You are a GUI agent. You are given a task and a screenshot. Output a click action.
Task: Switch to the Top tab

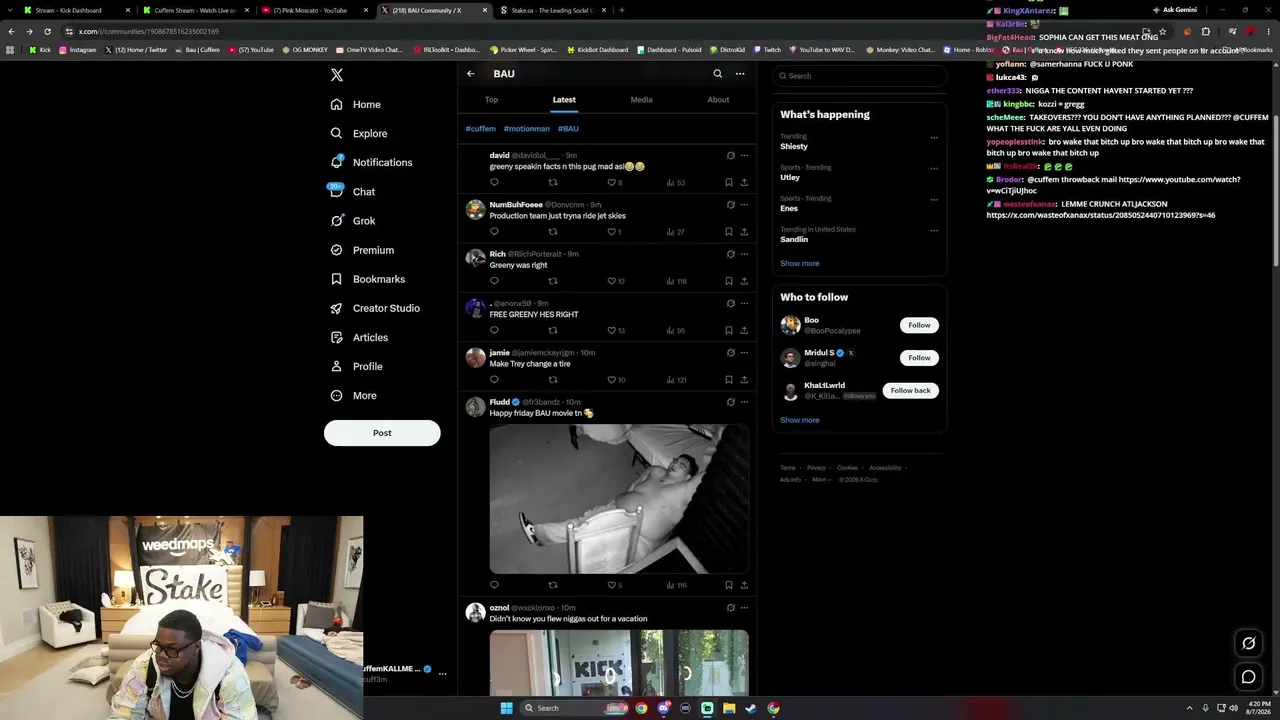(491, 100)
